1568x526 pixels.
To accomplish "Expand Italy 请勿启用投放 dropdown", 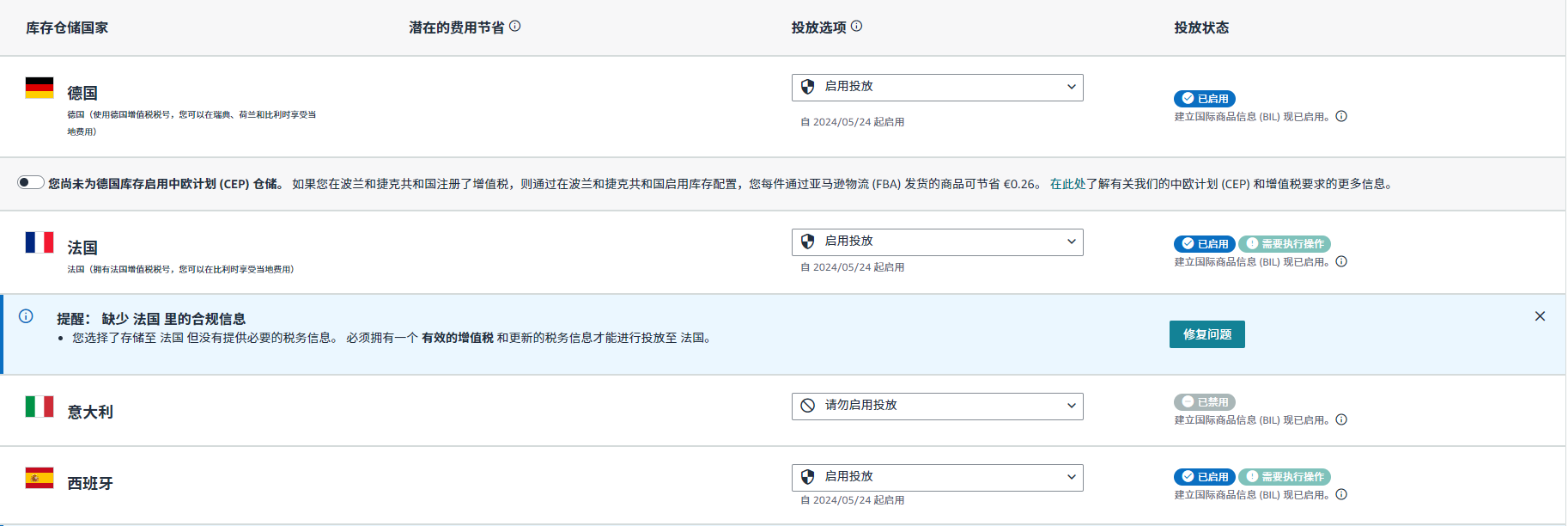I will (937, 406).
